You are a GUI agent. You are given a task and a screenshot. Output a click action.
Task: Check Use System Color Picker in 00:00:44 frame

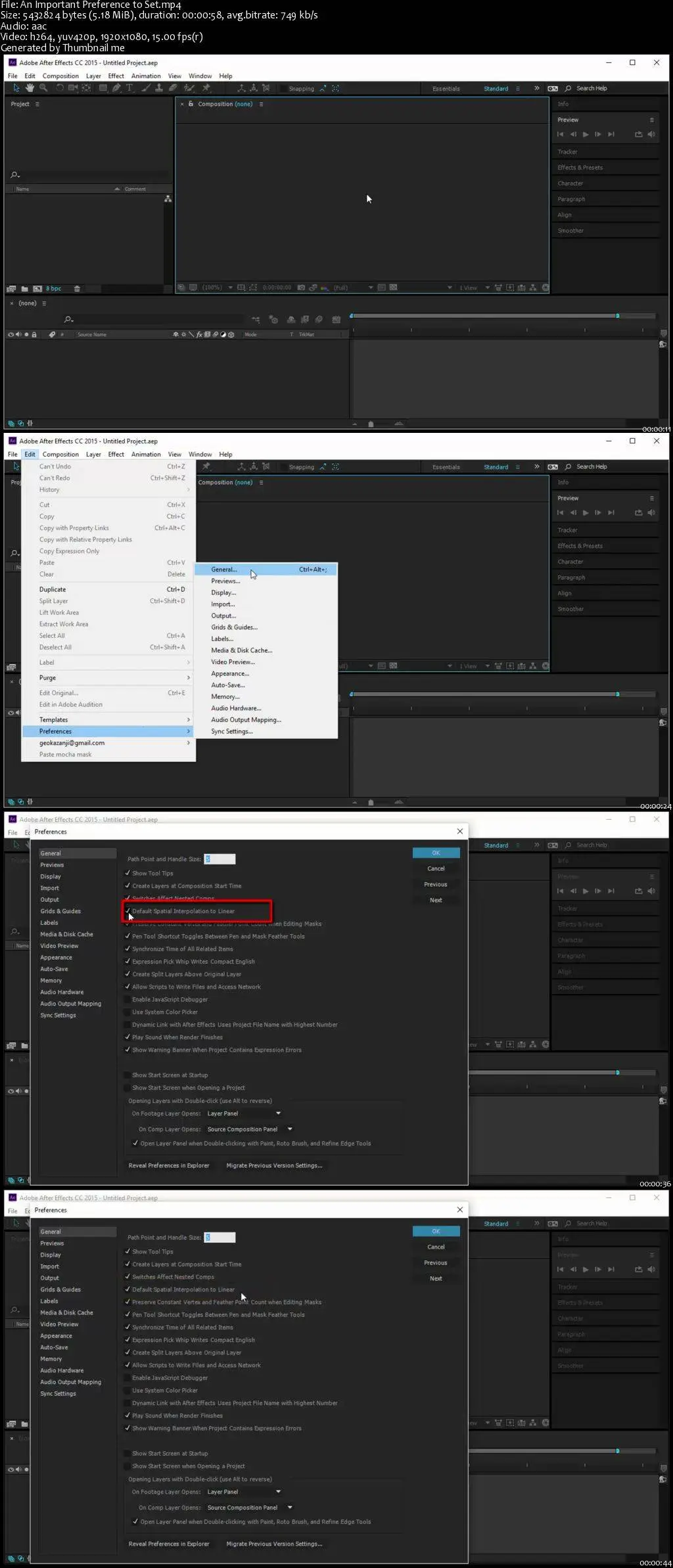point(128,1390)
